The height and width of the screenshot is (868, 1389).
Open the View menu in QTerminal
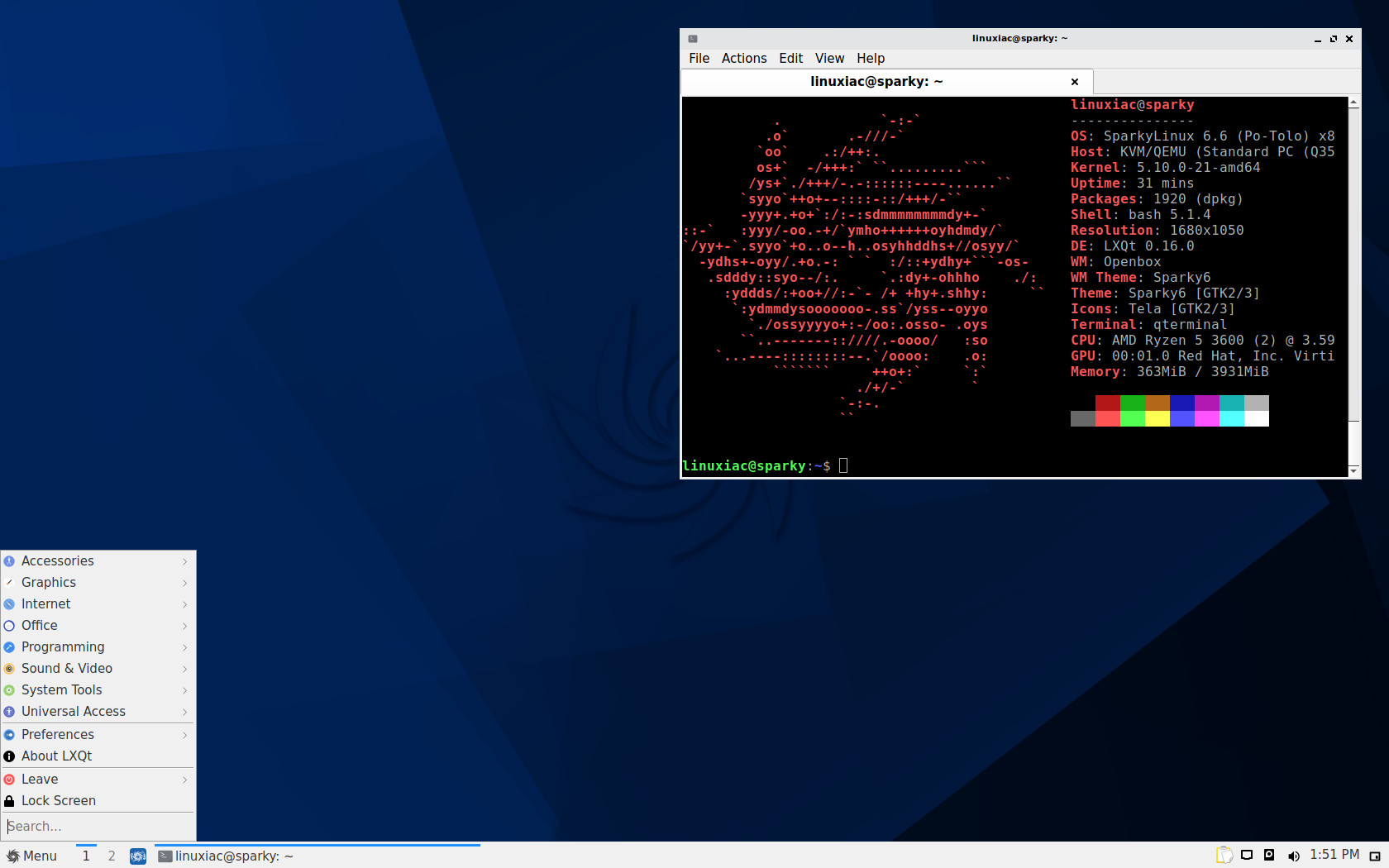coord(829,58)
